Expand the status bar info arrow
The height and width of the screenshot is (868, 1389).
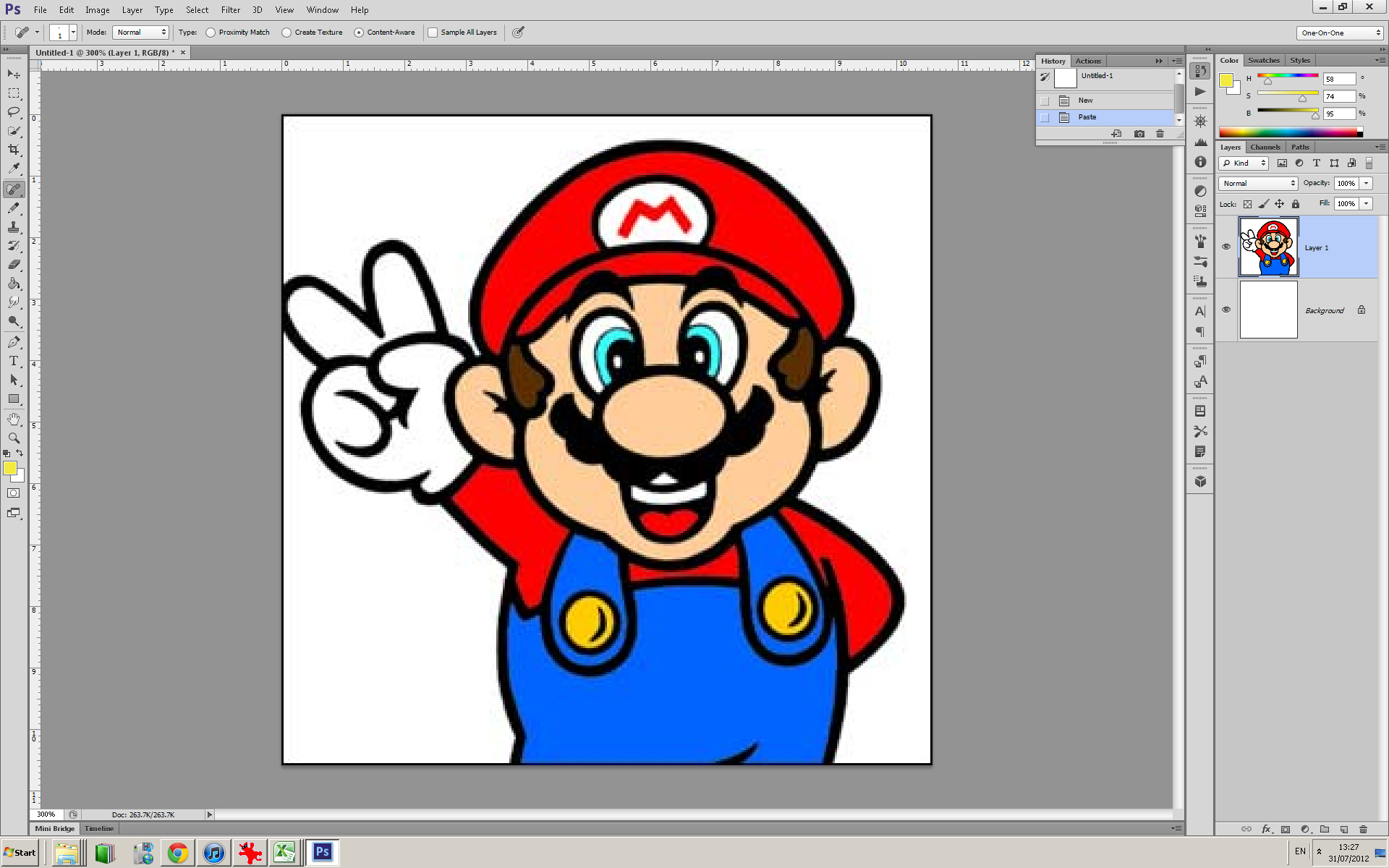pos(210,814)
